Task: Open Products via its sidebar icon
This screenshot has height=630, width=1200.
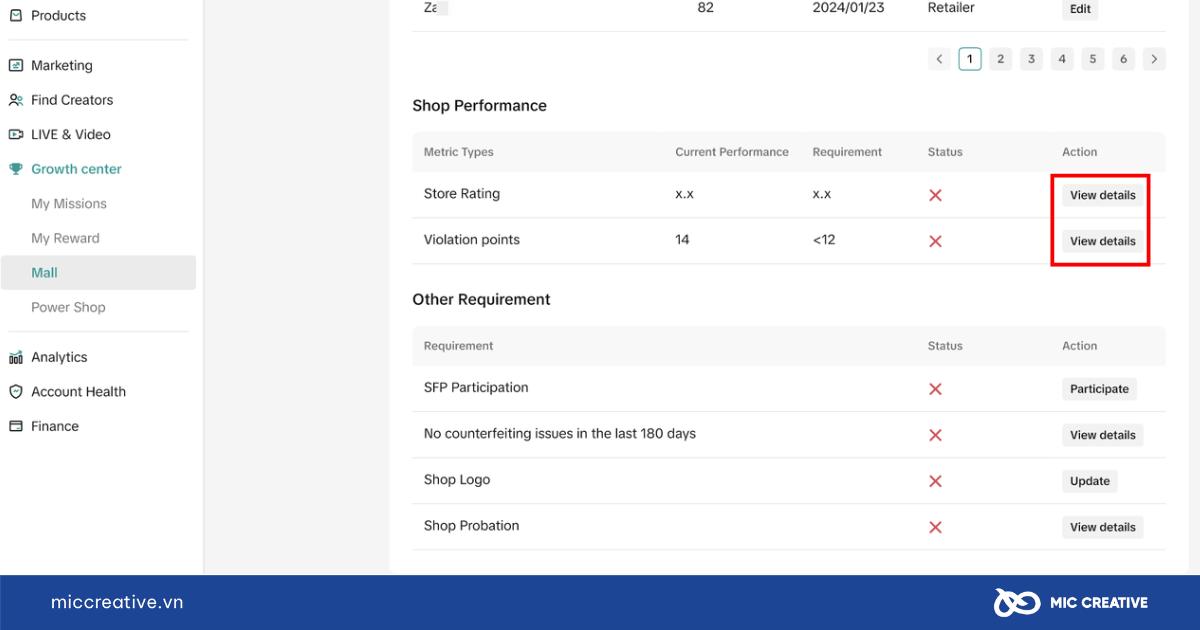Action: pyautogui.click(x=15, y=15)
